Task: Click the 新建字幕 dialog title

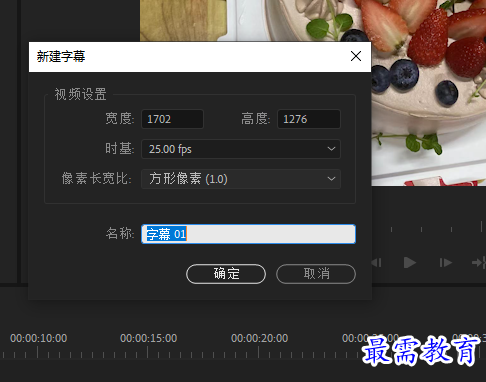Action: coord(61,56)
